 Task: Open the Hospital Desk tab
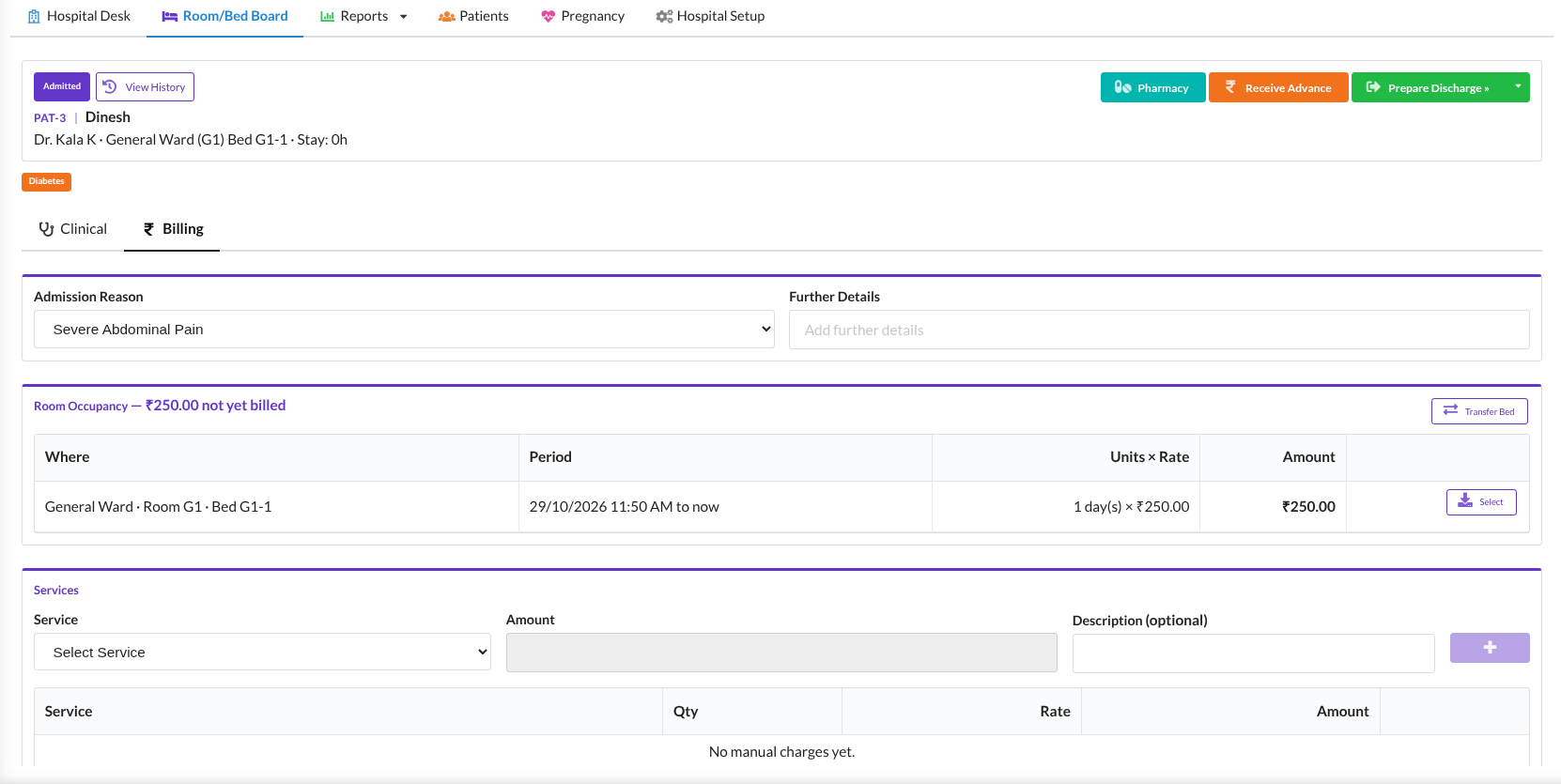tap(79, 17)
